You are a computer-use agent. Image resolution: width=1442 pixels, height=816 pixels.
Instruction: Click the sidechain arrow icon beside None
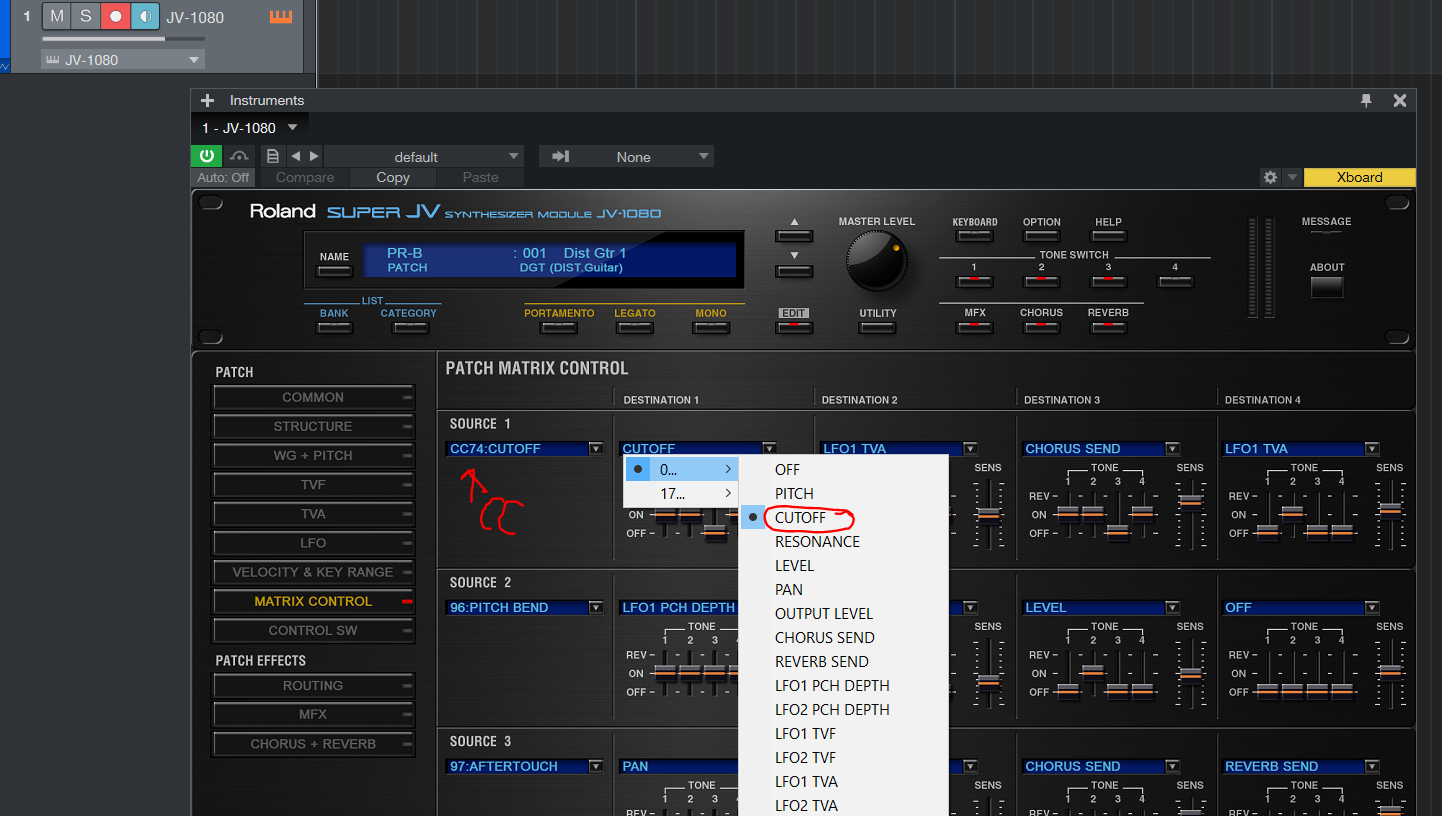[561, 156]
